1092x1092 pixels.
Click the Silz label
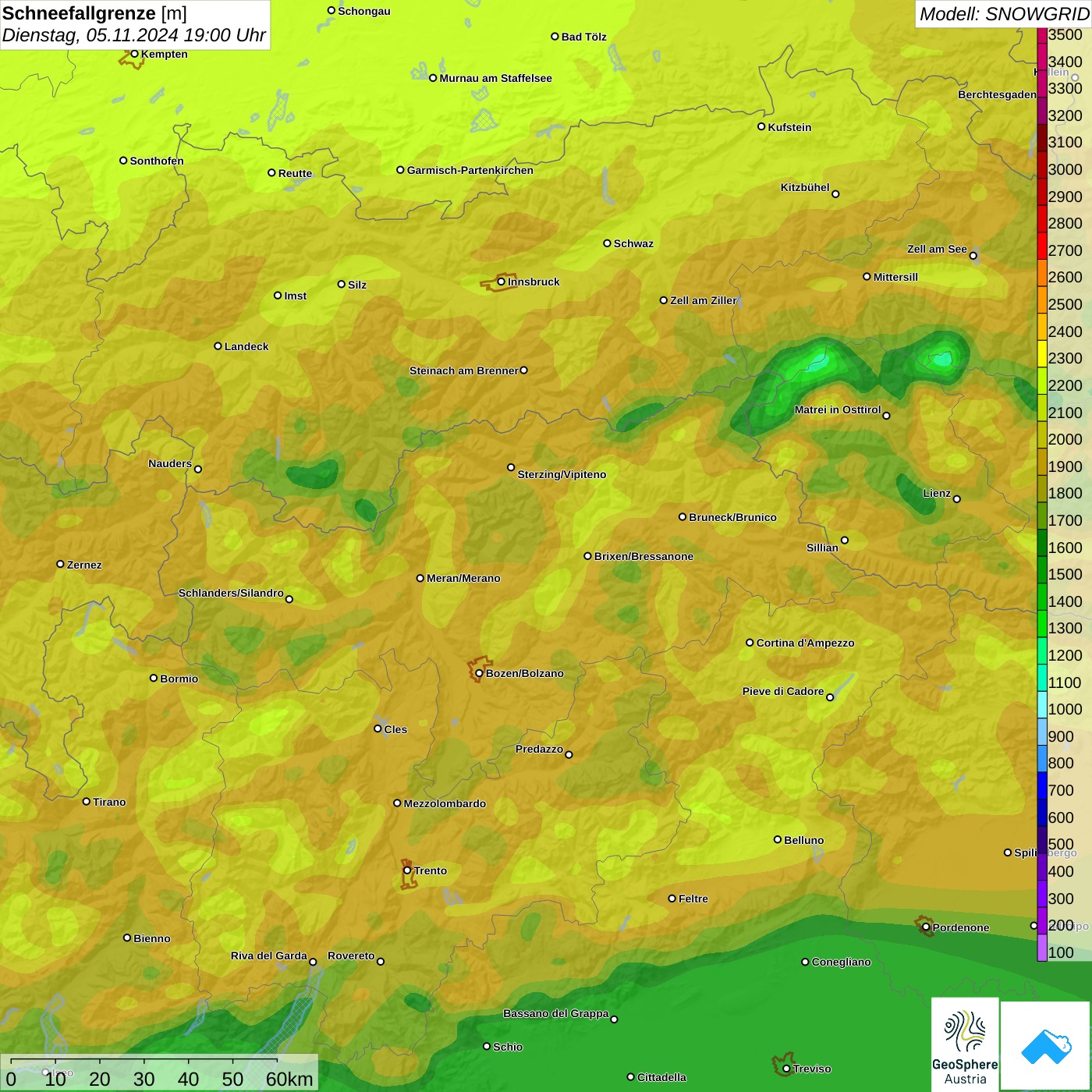pos(357,285)
